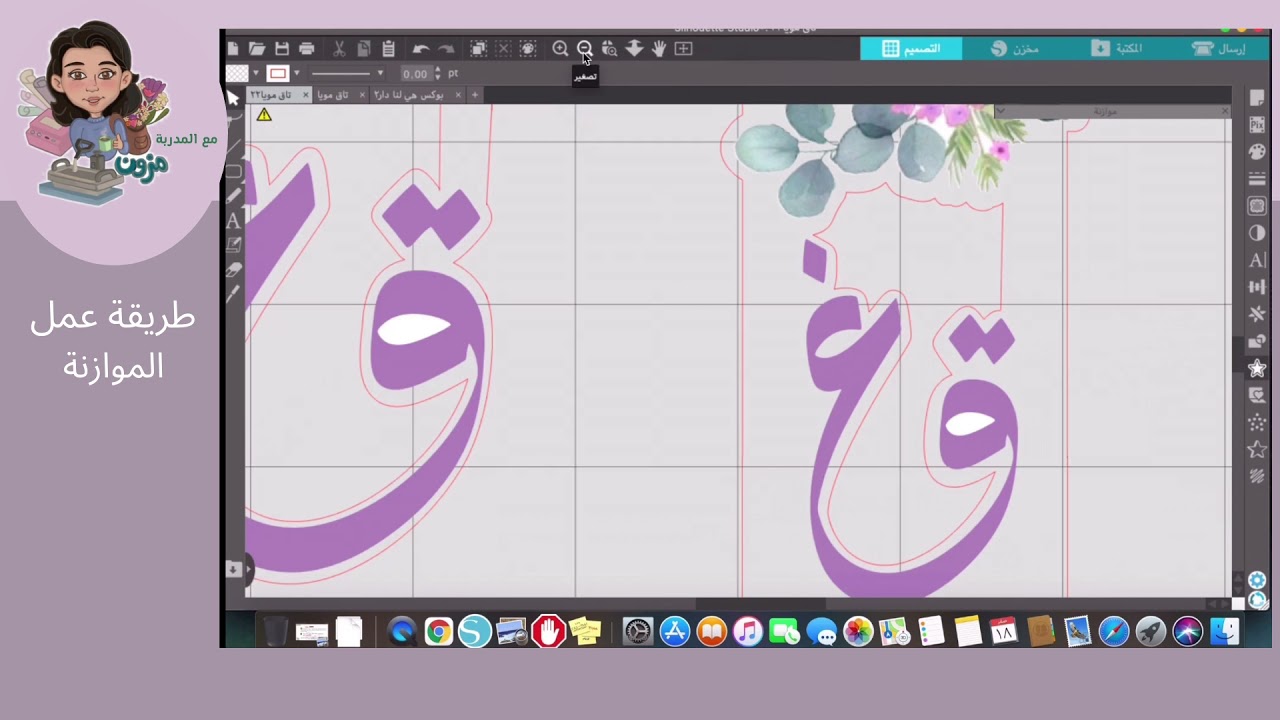The image size is (1280, 720).
Task: Zoom in with the magnifier plus icon
Action: click(x=560, y=48)
